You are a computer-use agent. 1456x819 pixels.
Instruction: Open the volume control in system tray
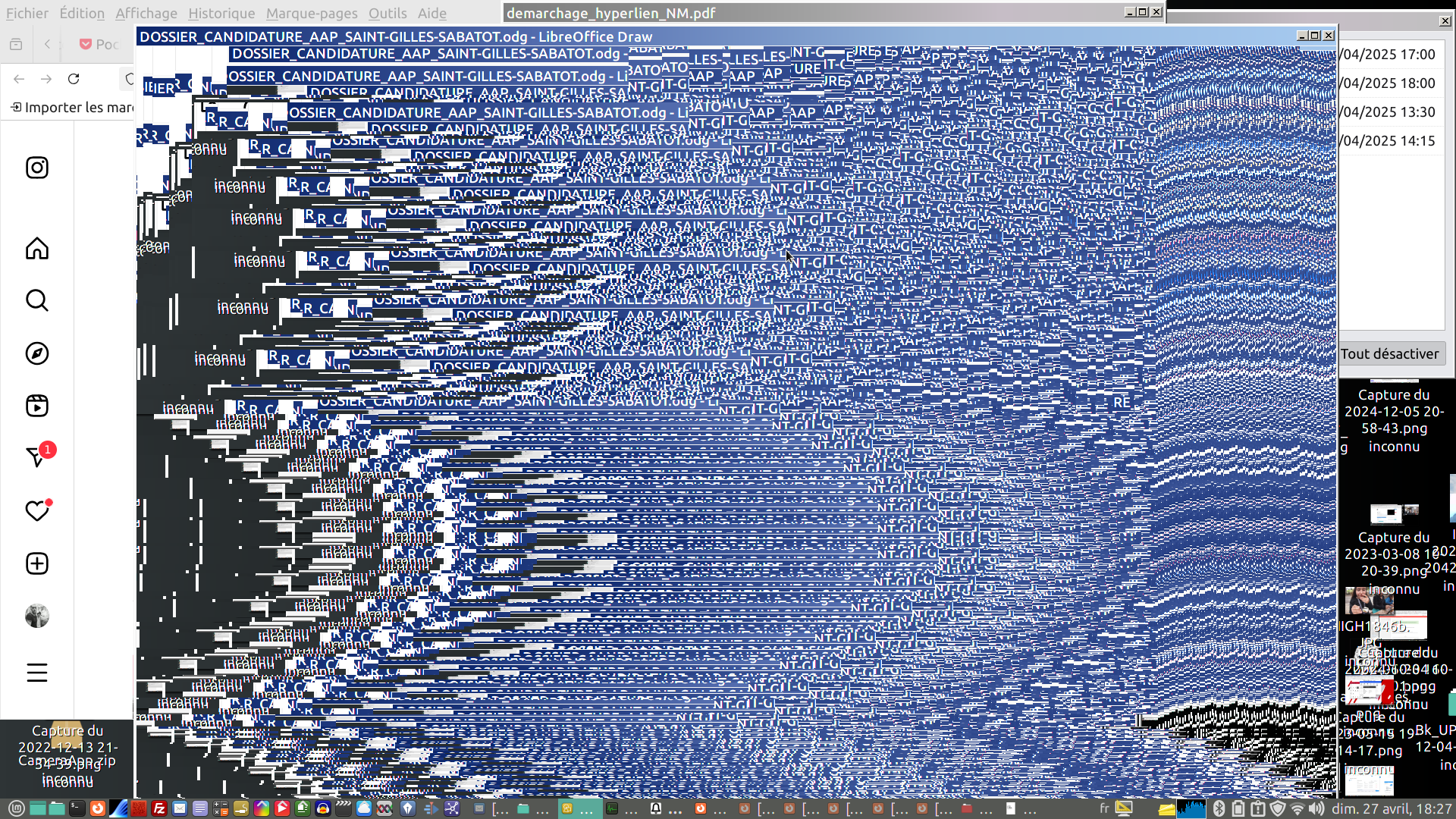(1316, 808)
